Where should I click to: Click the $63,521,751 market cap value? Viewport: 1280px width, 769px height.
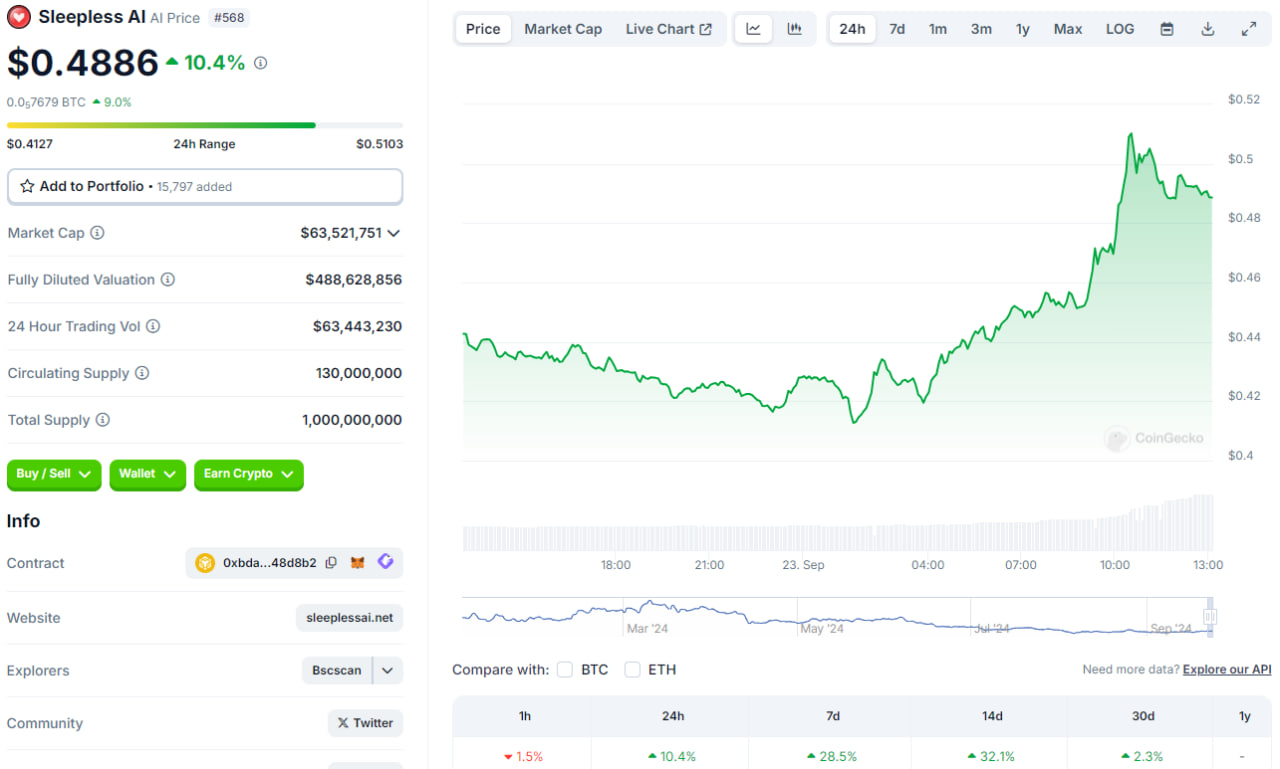341,233
